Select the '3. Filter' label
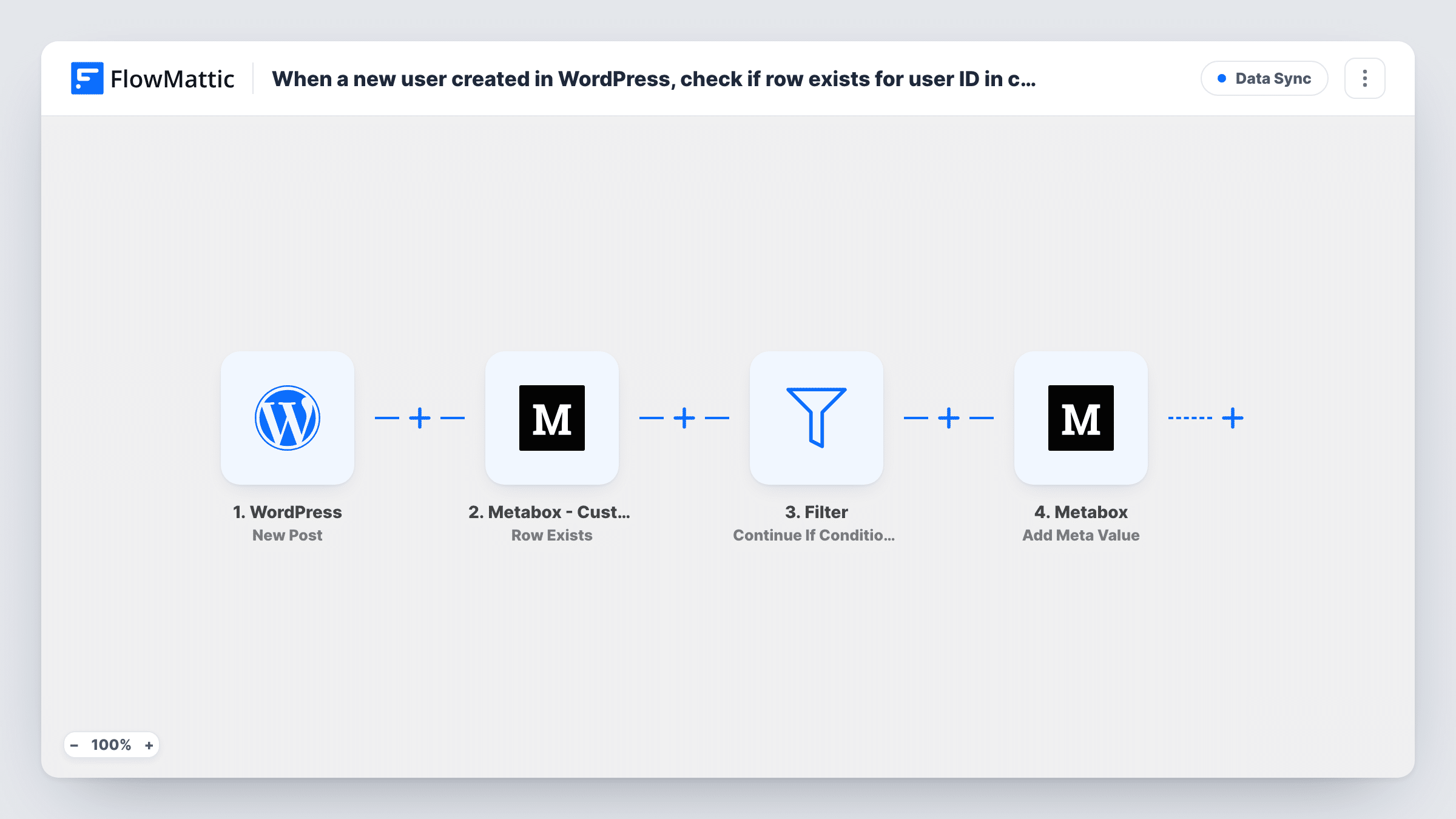Screen dimensions: 1456x819 click(x=817, y=512)
